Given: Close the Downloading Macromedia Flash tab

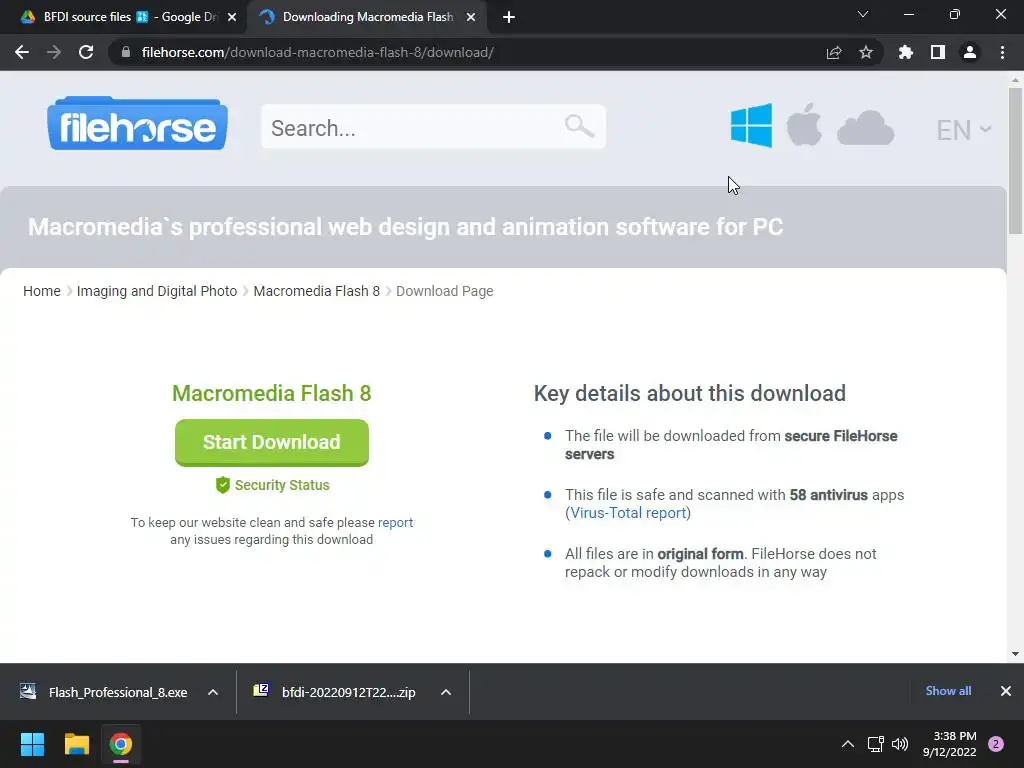Looking at the screenshot, I should click(471, 17).
